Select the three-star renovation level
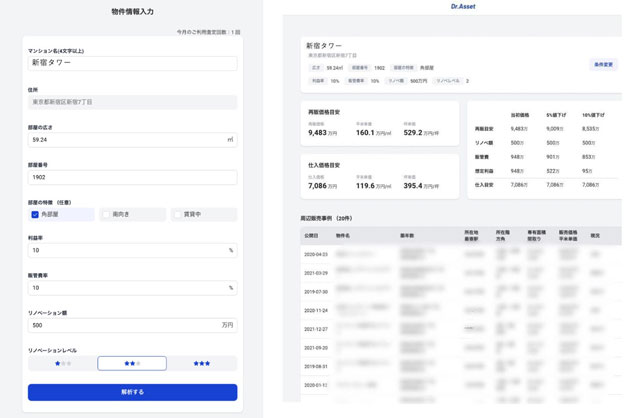Viewport: 640px width, 418px height. (202, 363)
